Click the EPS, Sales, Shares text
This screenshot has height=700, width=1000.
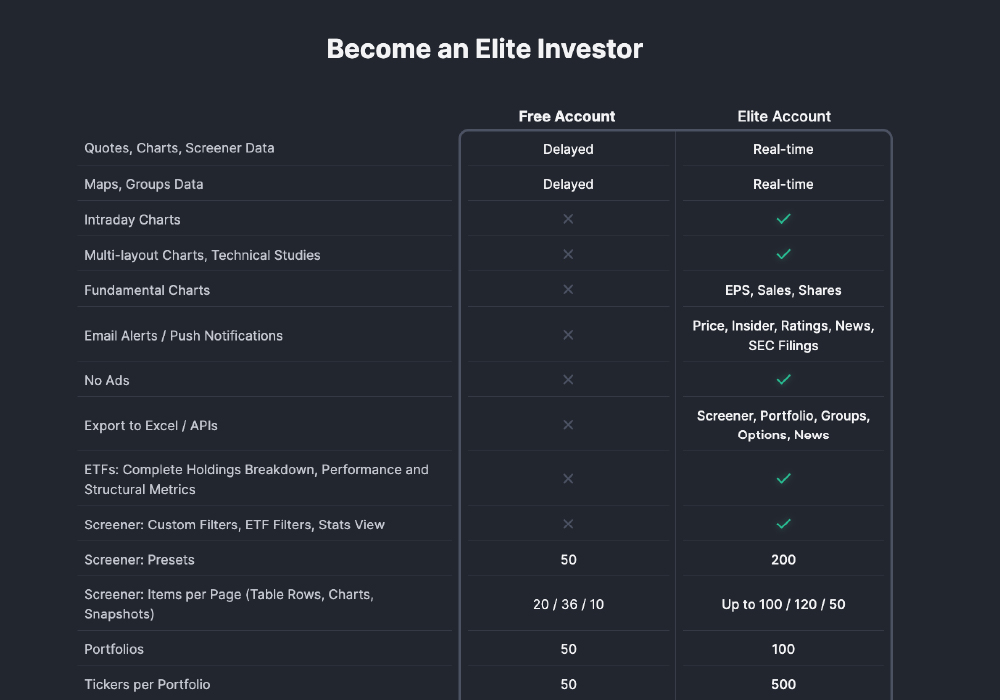783,290
